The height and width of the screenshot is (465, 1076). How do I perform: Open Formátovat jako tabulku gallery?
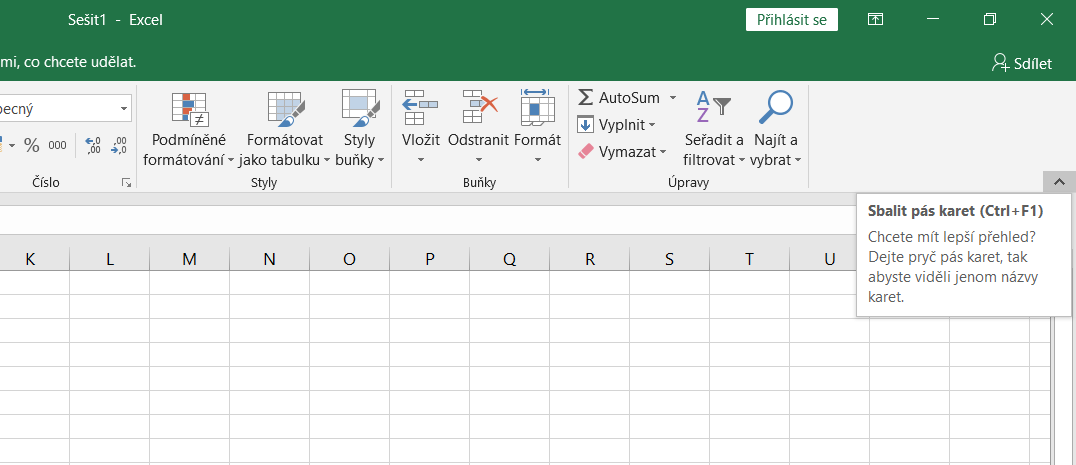(x=285, y=129)
